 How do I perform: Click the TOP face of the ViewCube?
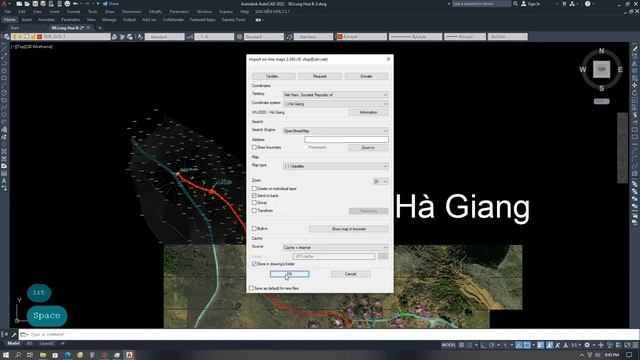point(602,69)
